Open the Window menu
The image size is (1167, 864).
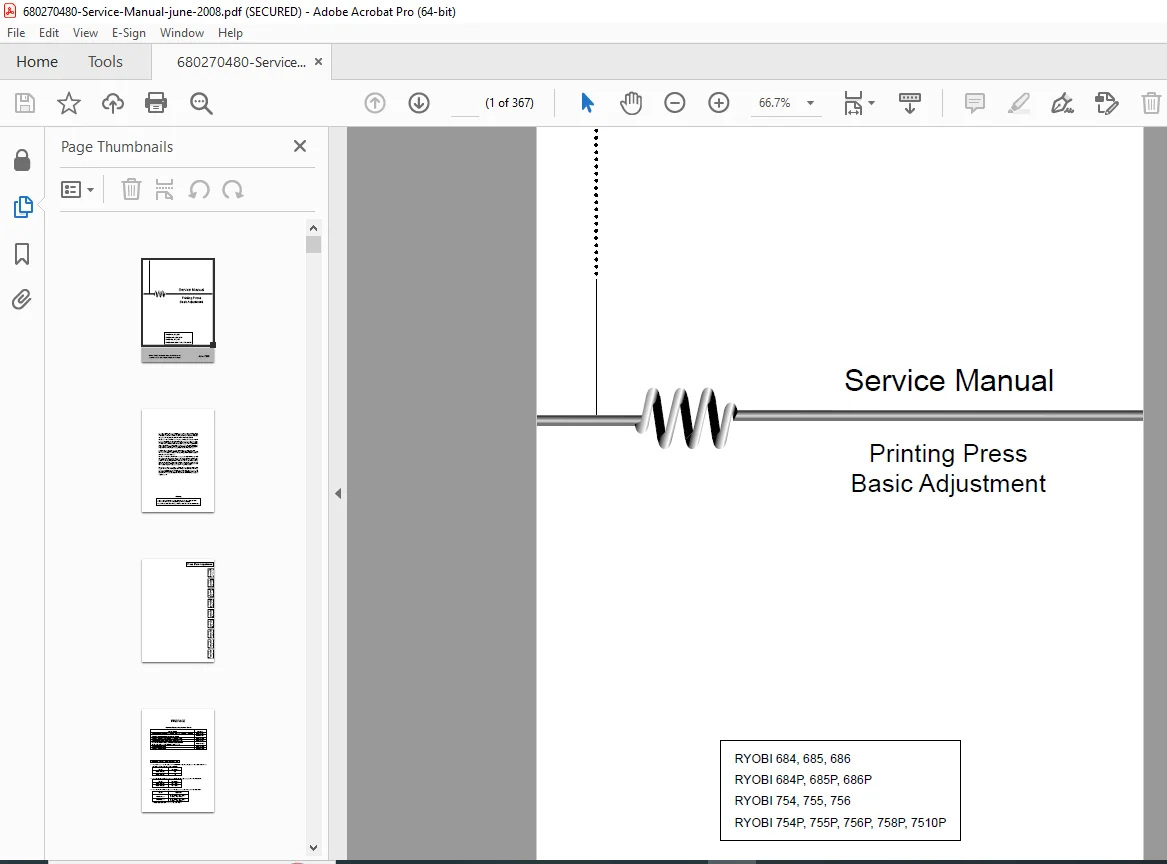pyautogui.click(x=182, y=33)
